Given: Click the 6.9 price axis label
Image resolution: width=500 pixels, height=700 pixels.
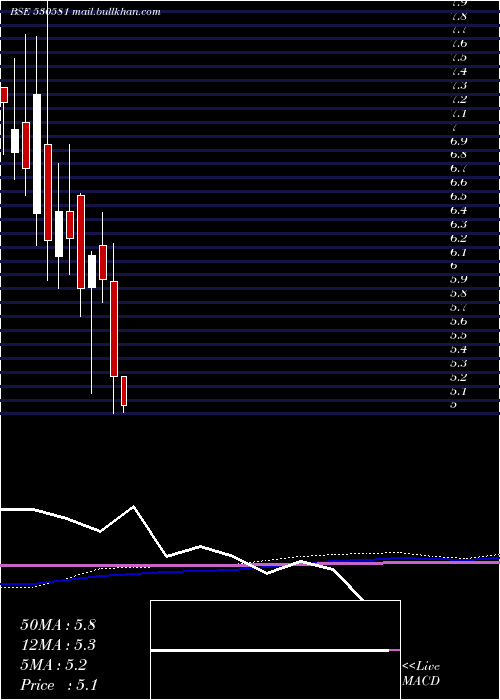Looking at the screenshot, I should pos(459,141).
